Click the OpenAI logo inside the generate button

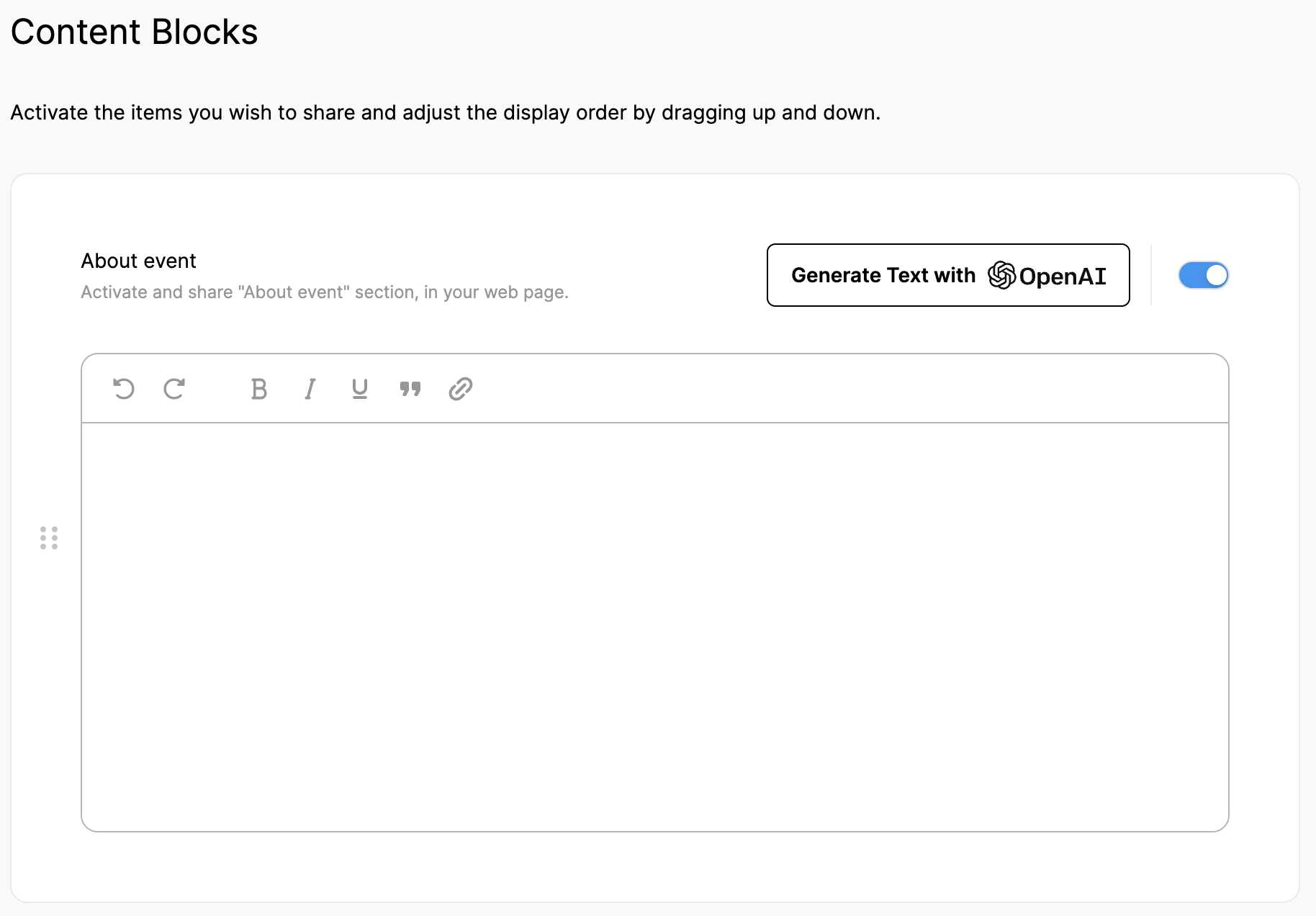point(1001,275)
